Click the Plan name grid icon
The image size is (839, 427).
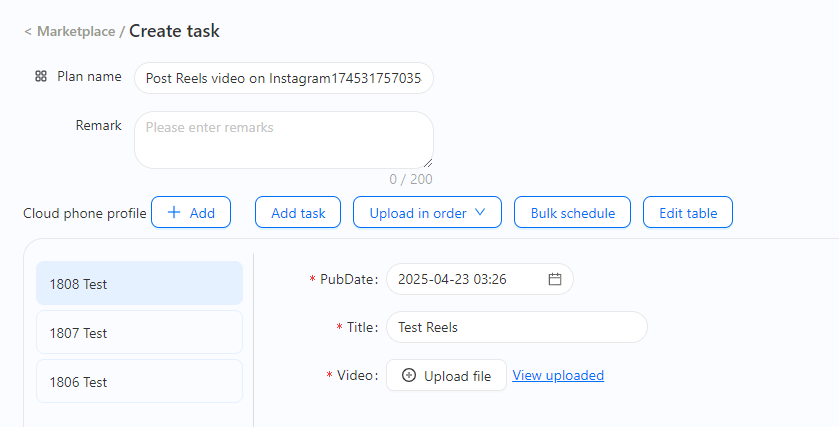[x=41, y=77]
